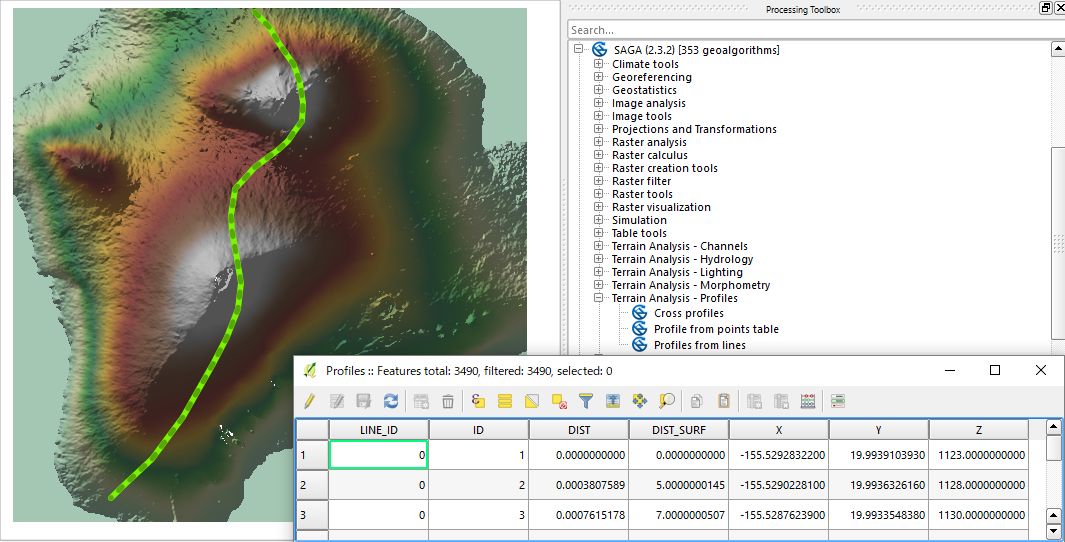This screenshot has height=542, width=1065.
Task: Select the Raster filter item
Action: tap(641, 181)
